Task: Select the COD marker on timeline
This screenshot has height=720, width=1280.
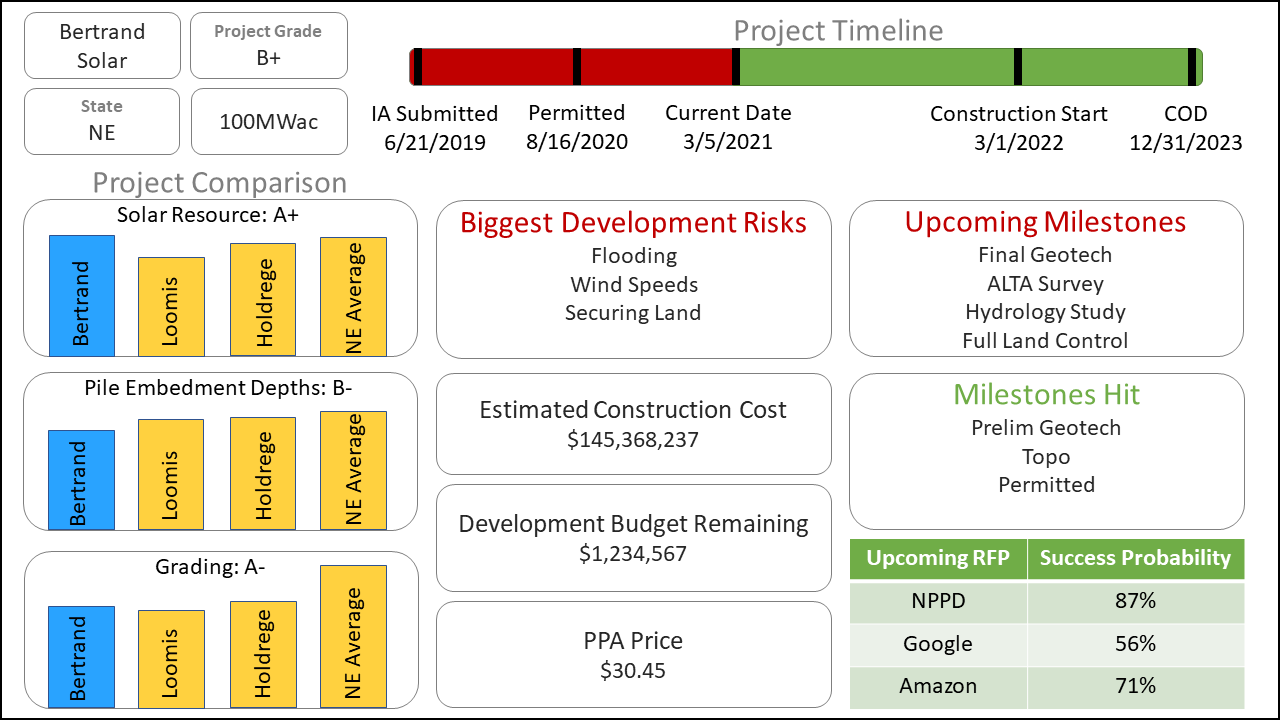Action: click(1192, 67)
